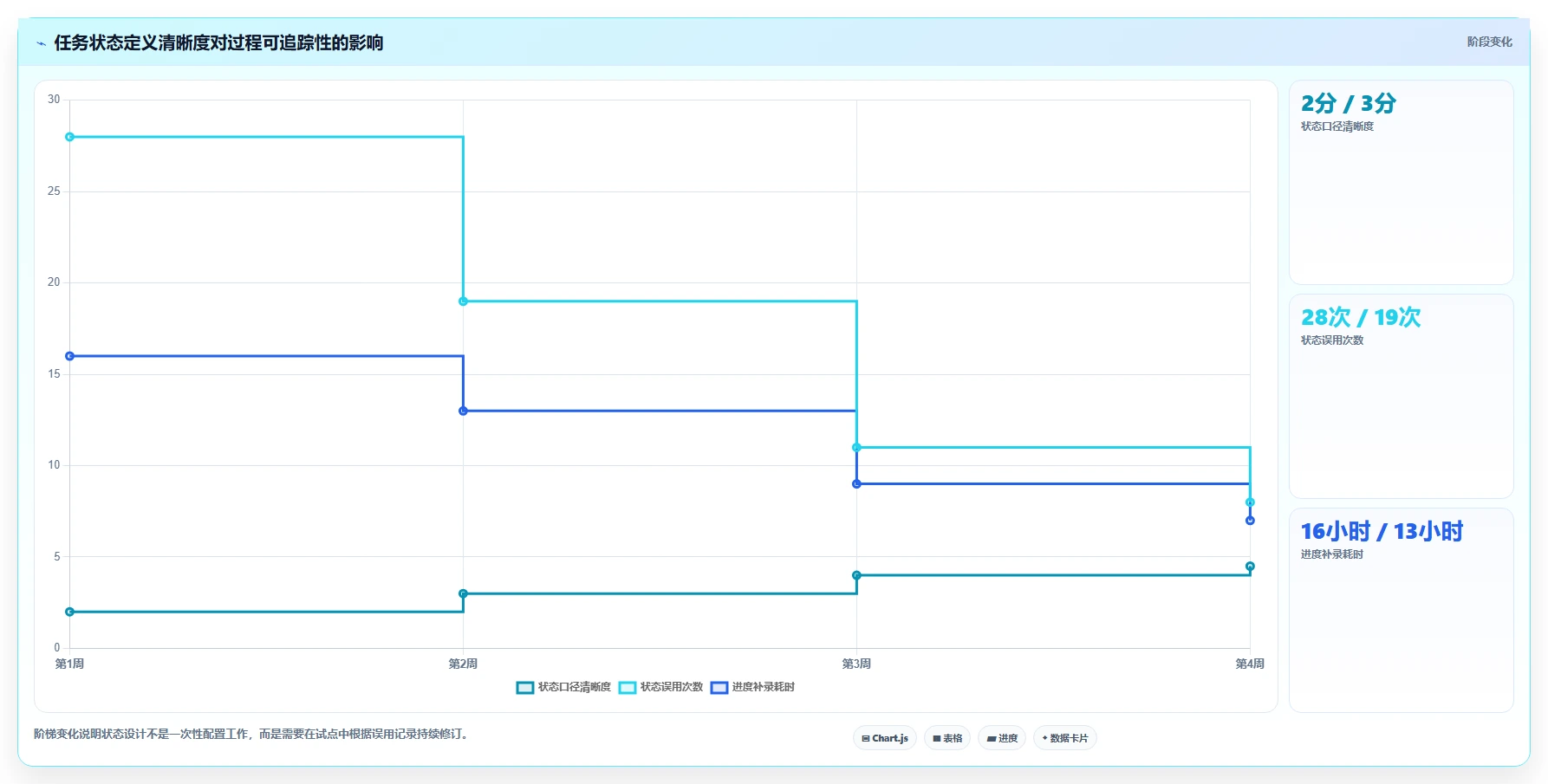Click the 第2周 x-axis label

(463, 664)
